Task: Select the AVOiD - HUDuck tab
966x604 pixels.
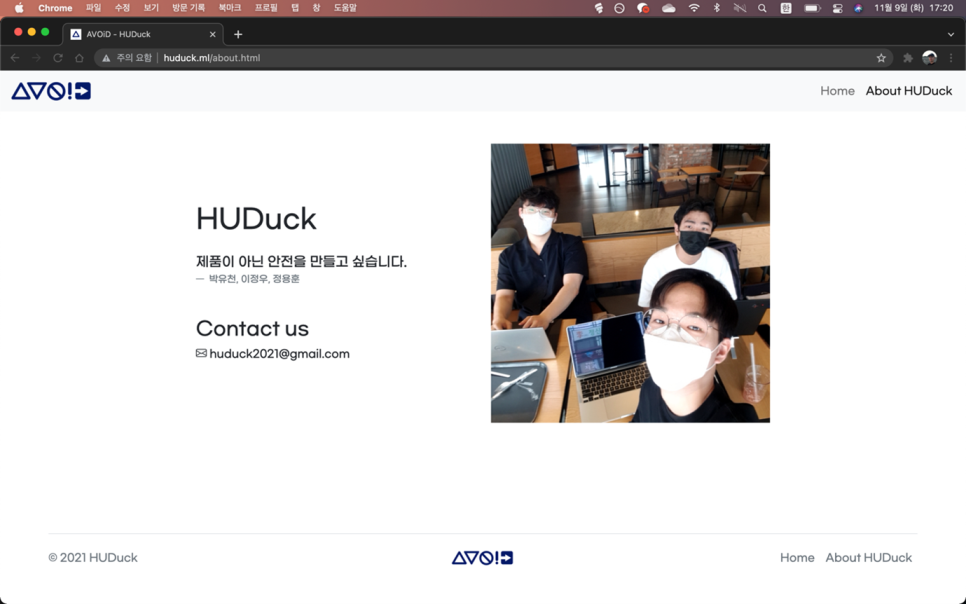Action: [140, 34]
